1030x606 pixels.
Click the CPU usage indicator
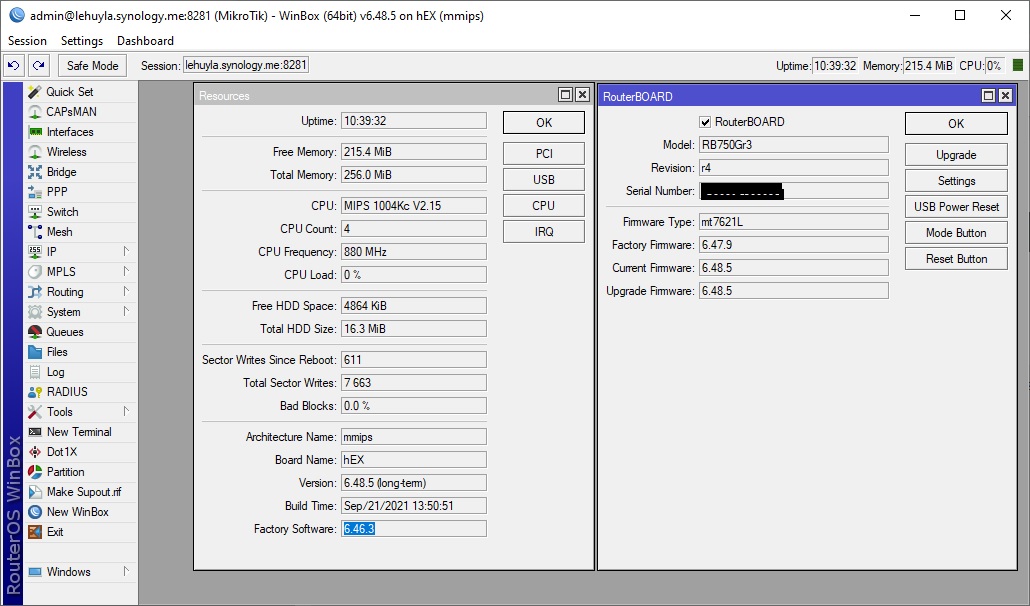993,65
